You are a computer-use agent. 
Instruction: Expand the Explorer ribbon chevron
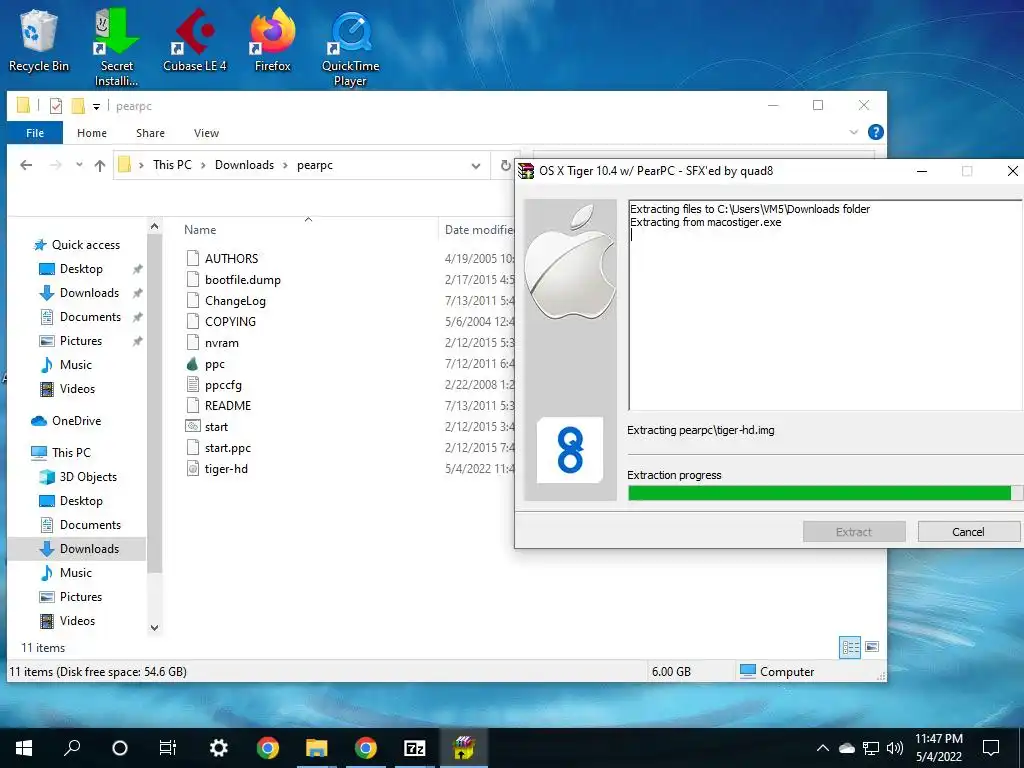tap(854, 132)
